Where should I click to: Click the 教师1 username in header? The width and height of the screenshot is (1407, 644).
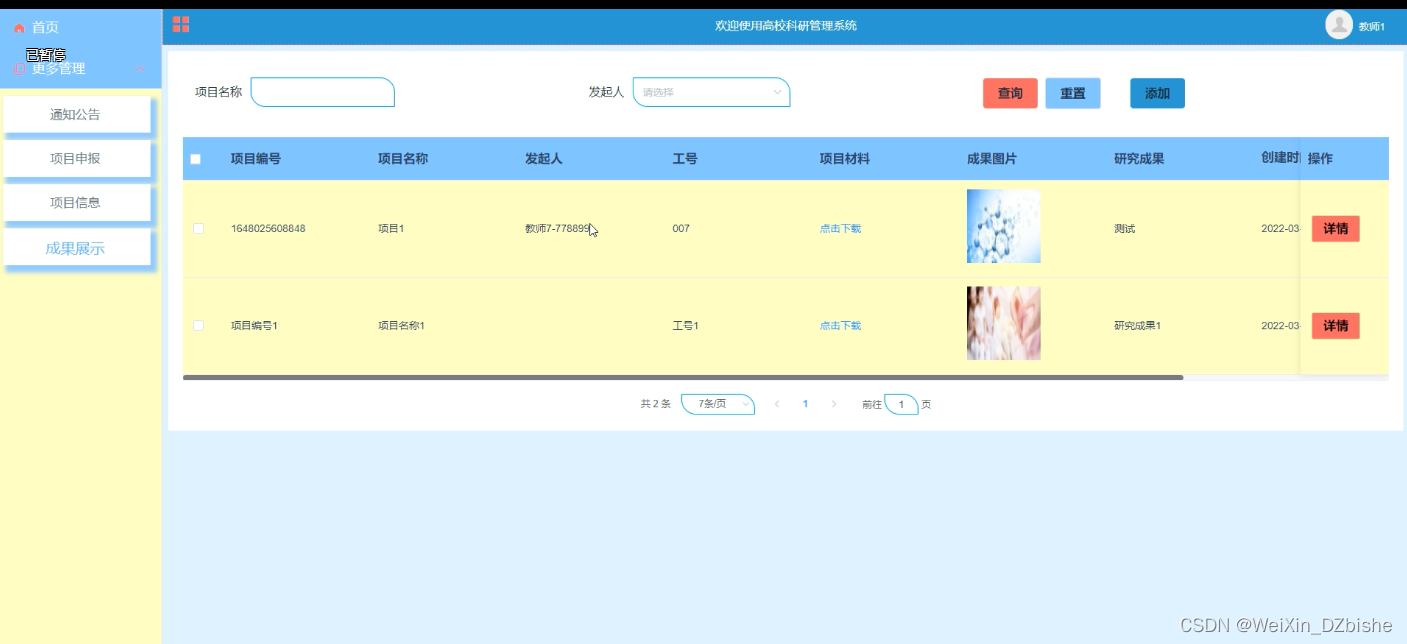(x=1372, y=27)
